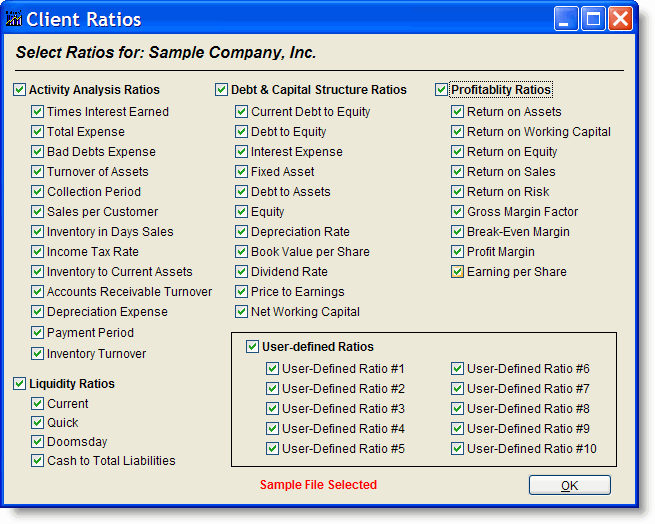This screenshot has width=655, height=524.
Task: Uncheck Debt & Capital Structure Ratios group
Action: point(221,89)
